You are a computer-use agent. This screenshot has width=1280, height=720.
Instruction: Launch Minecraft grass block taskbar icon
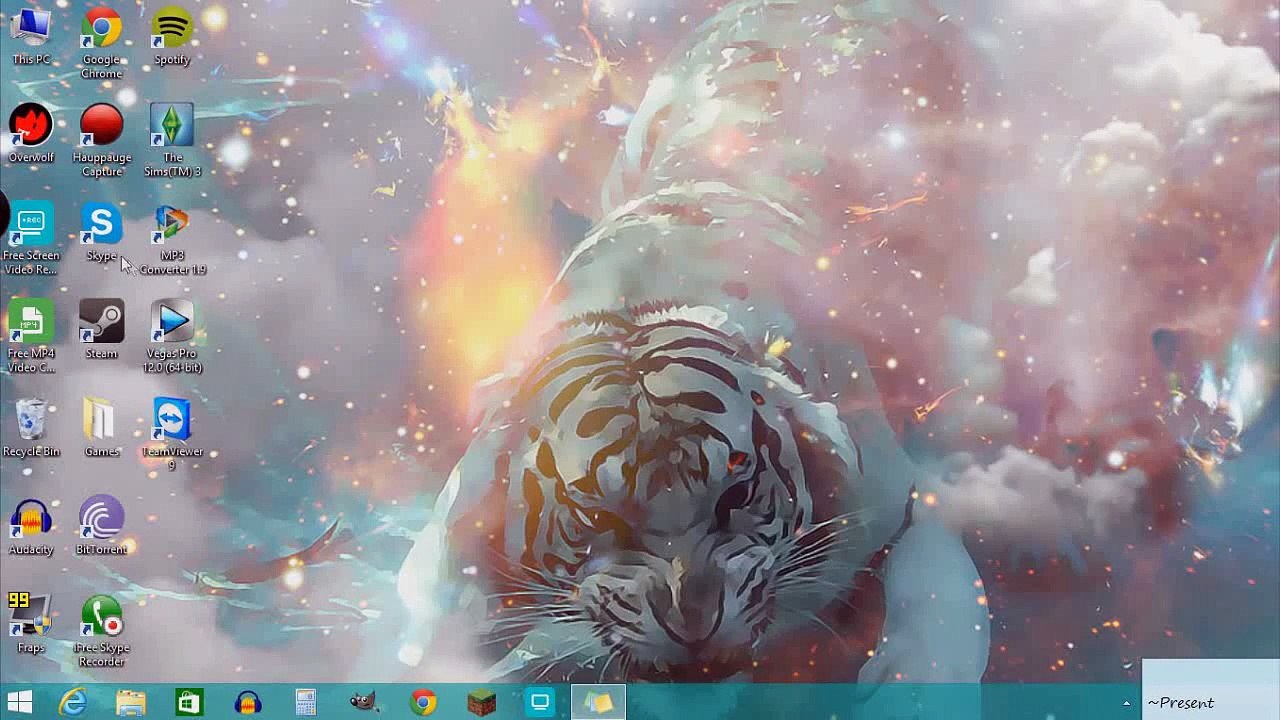point(481,702)
